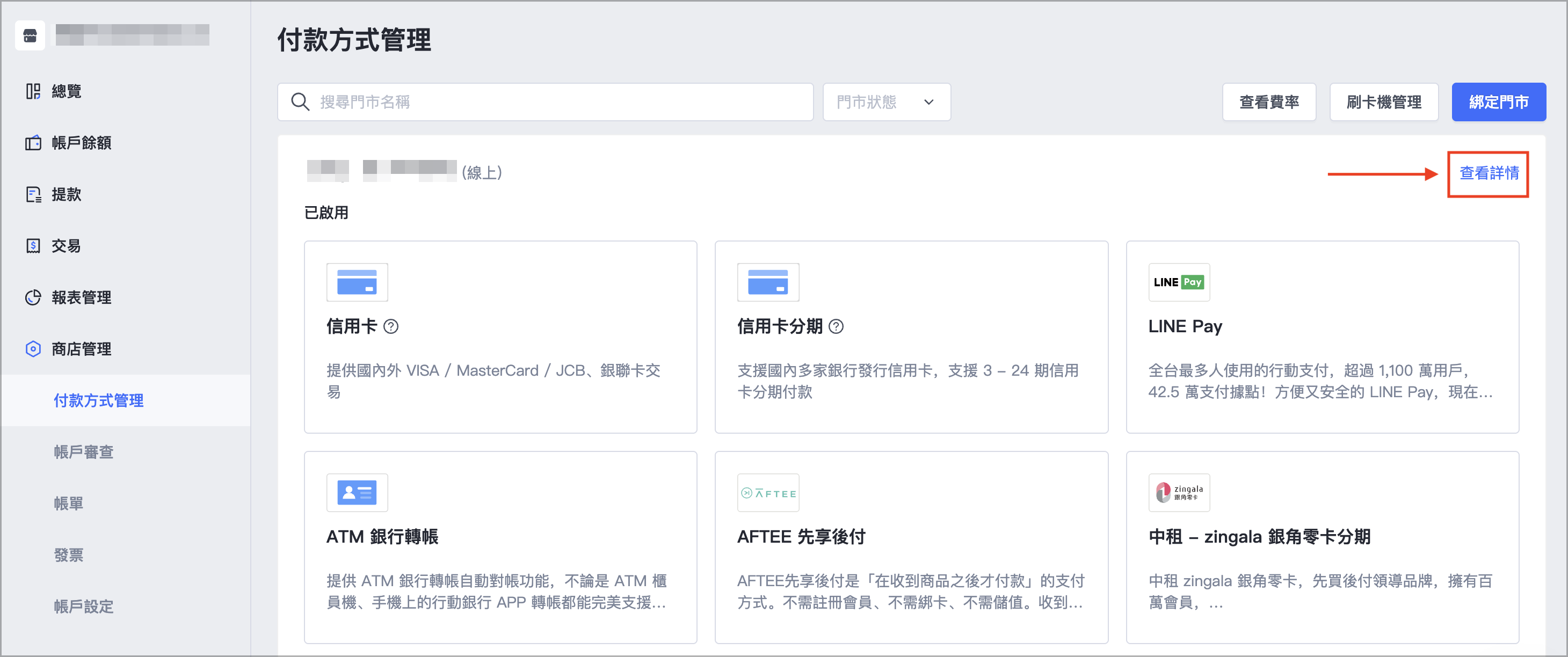Click the blue 綁定門市 button

1499,102
